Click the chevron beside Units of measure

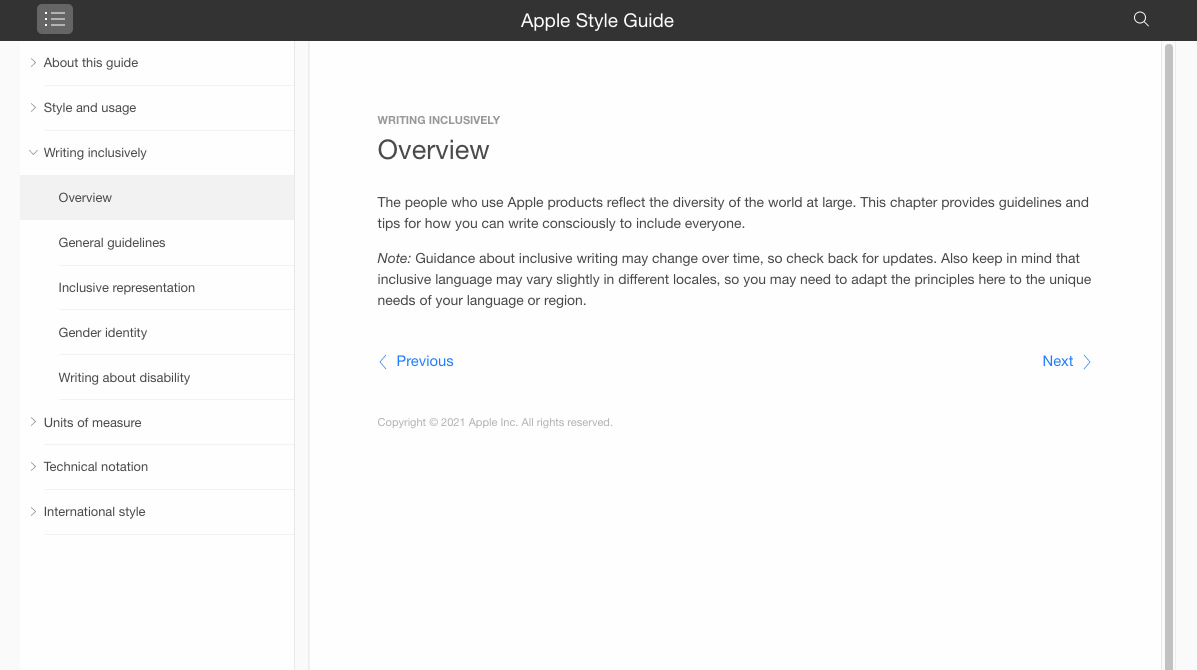(33, 422)
